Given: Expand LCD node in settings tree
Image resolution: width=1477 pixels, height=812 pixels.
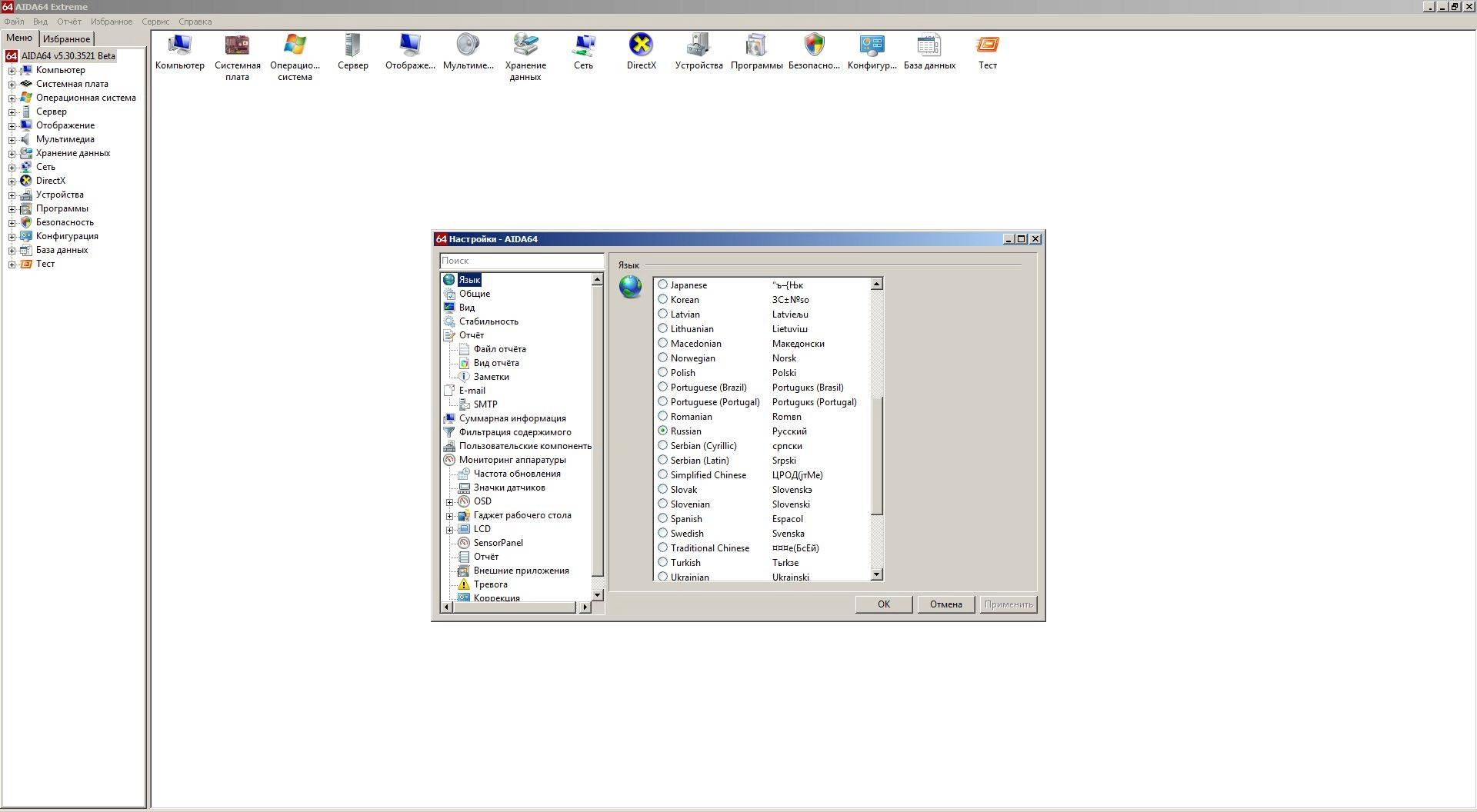Looking at the screenshot, I should [450, 529].
